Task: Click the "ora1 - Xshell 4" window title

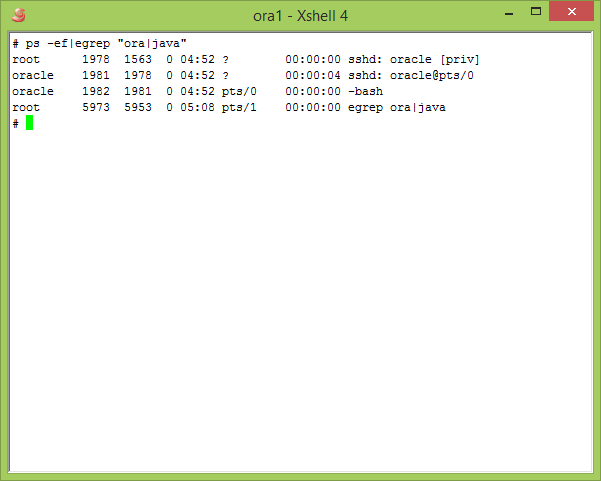Action: pyautogui.click(x=300, y=15)
